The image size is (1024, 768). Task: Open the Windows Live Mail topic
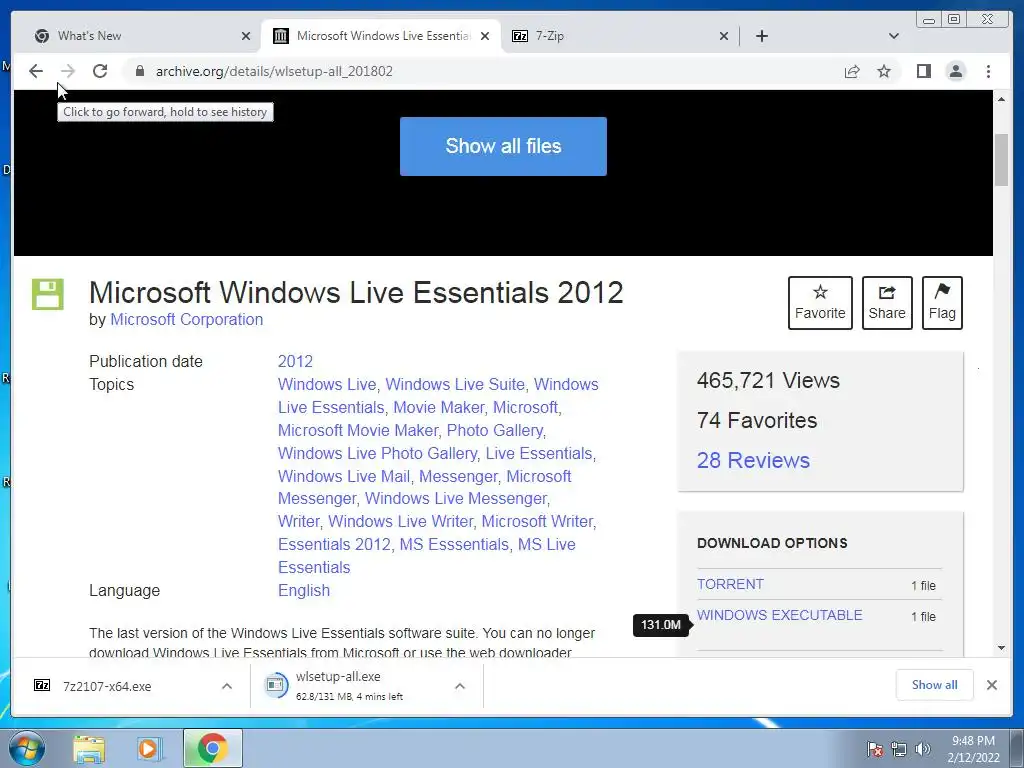tap(344, 476)
